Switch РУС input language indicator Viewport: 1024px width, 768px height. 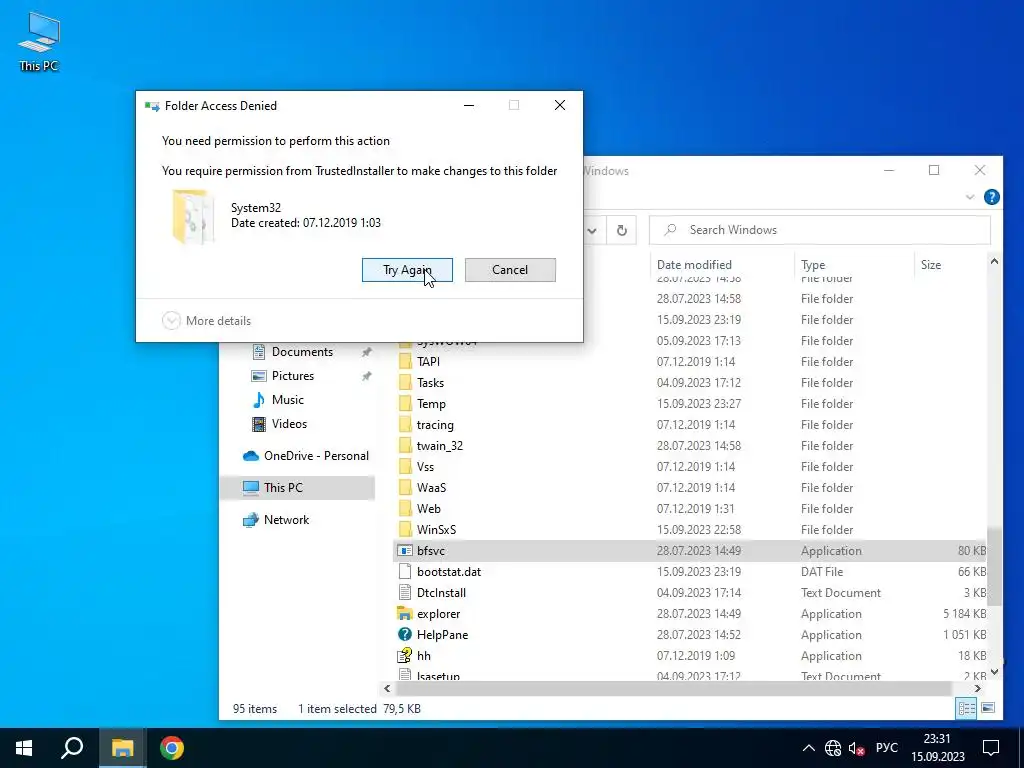click(x=887, y=748)
